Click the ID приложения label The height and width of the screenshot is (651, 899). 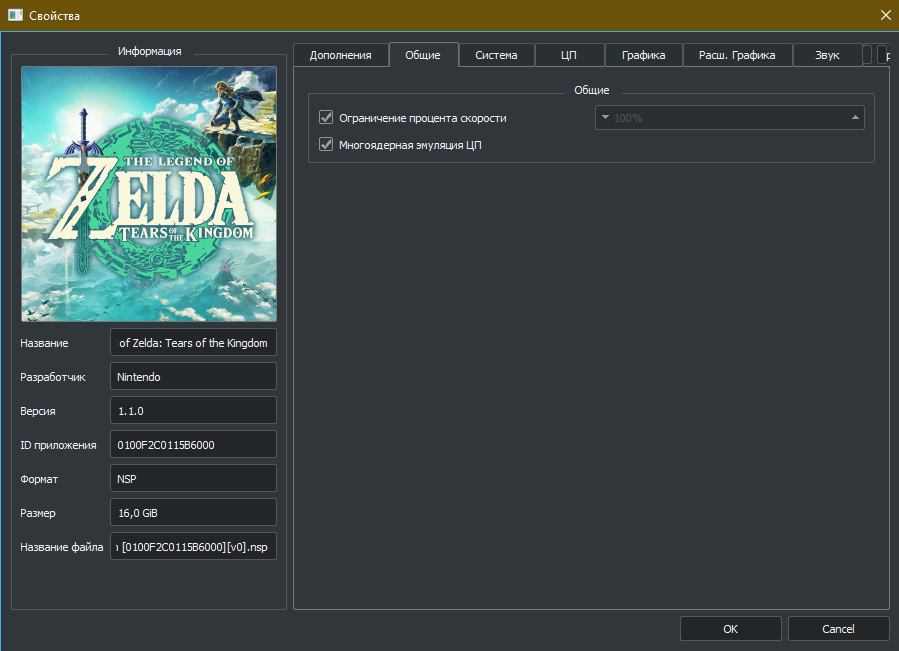tap(58, 445)
